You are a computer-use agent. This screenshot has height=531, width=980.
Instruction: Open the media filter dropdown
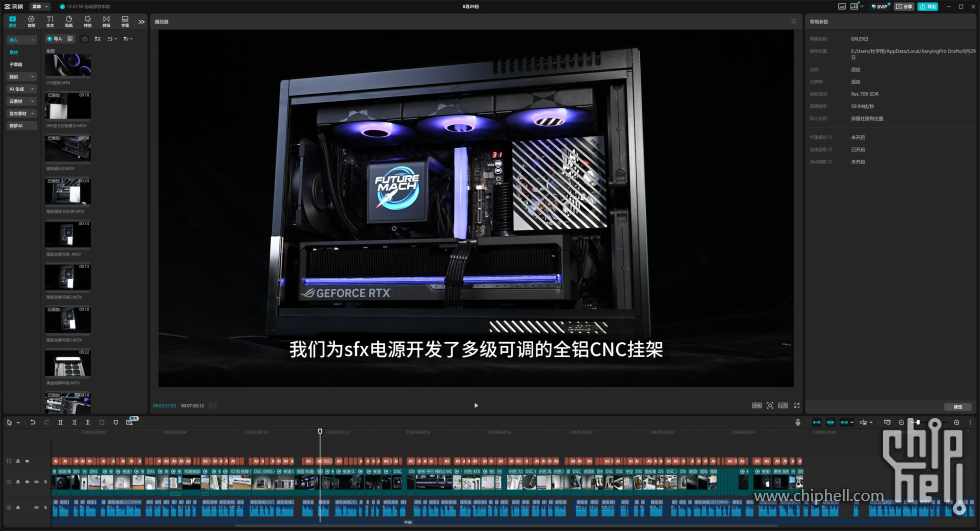click(x=128, y=39)
